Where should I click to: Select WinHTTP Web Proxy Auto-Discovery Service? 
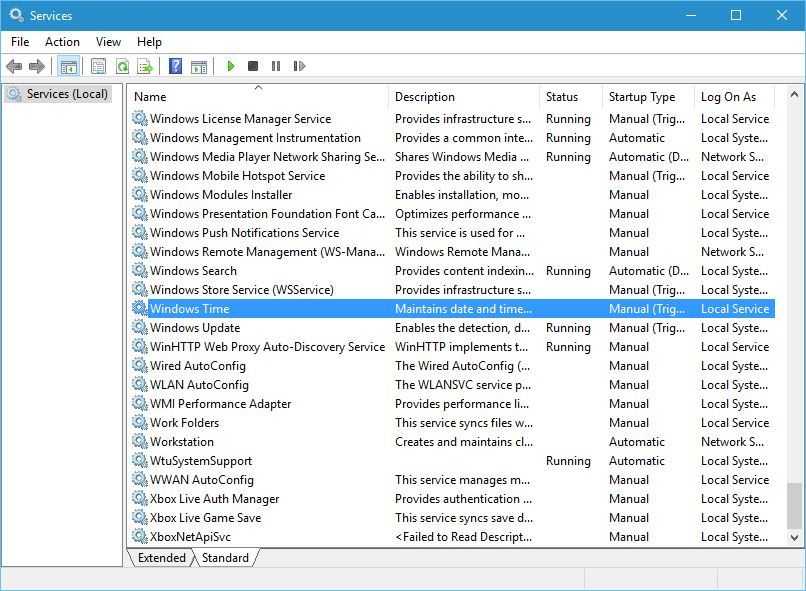click(x=452, y=347)
